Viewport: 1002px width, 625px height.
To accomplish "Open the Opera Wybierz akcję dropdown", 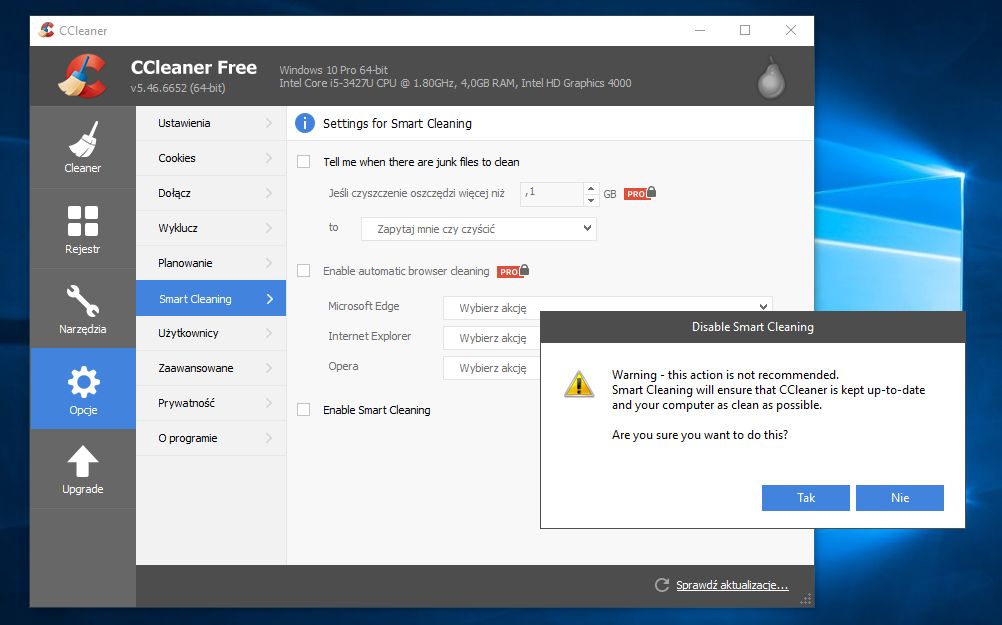I will click(x=492, y=367).
